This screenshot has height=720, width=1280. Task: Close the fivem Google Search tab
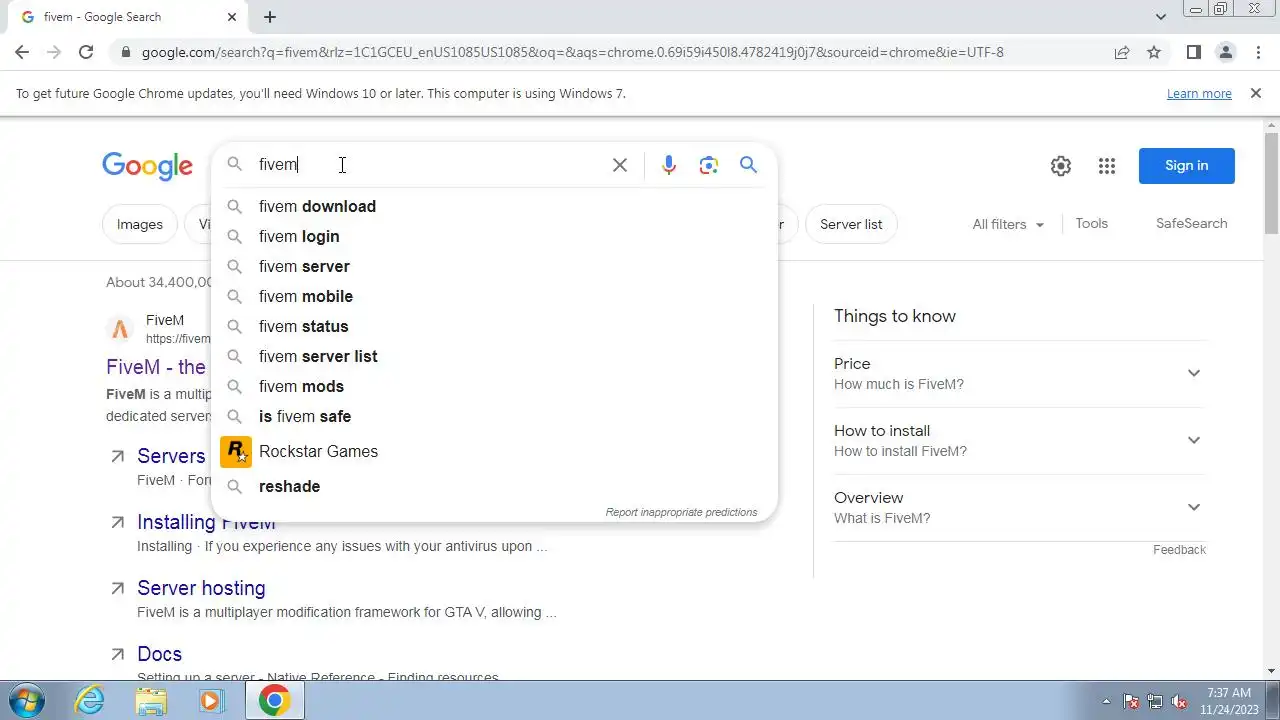point(232,17)
